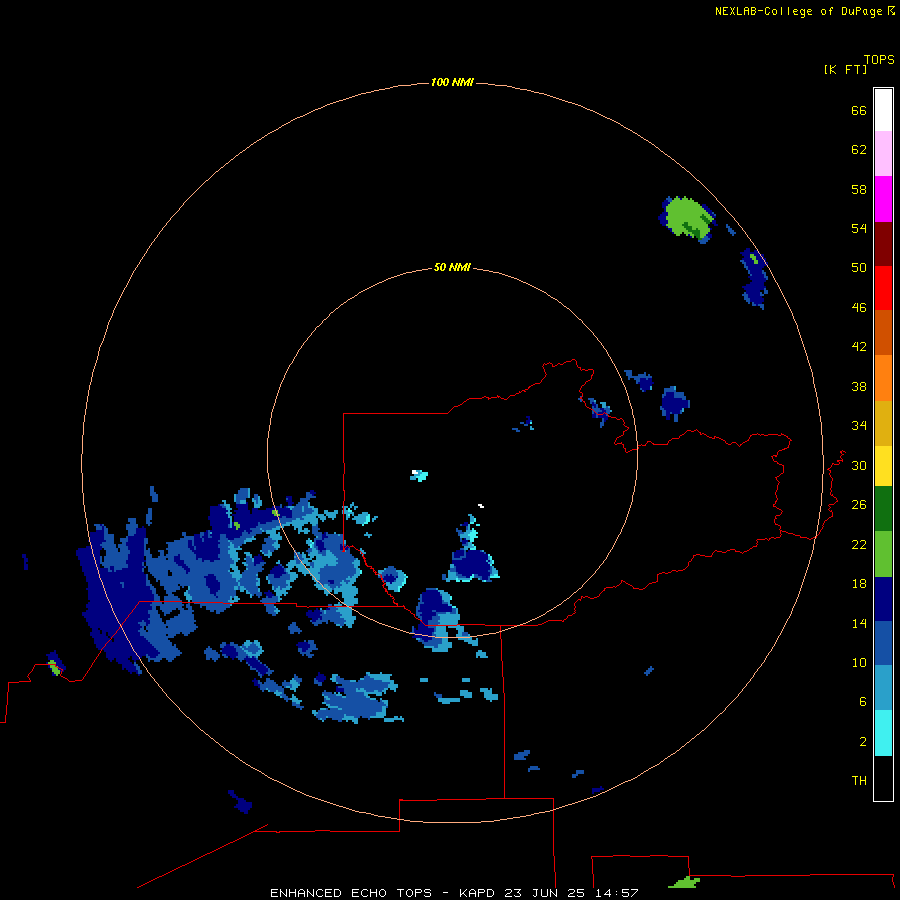Click the orange swatch above 38
Screen dimensions: 900x900
point(883,378)
